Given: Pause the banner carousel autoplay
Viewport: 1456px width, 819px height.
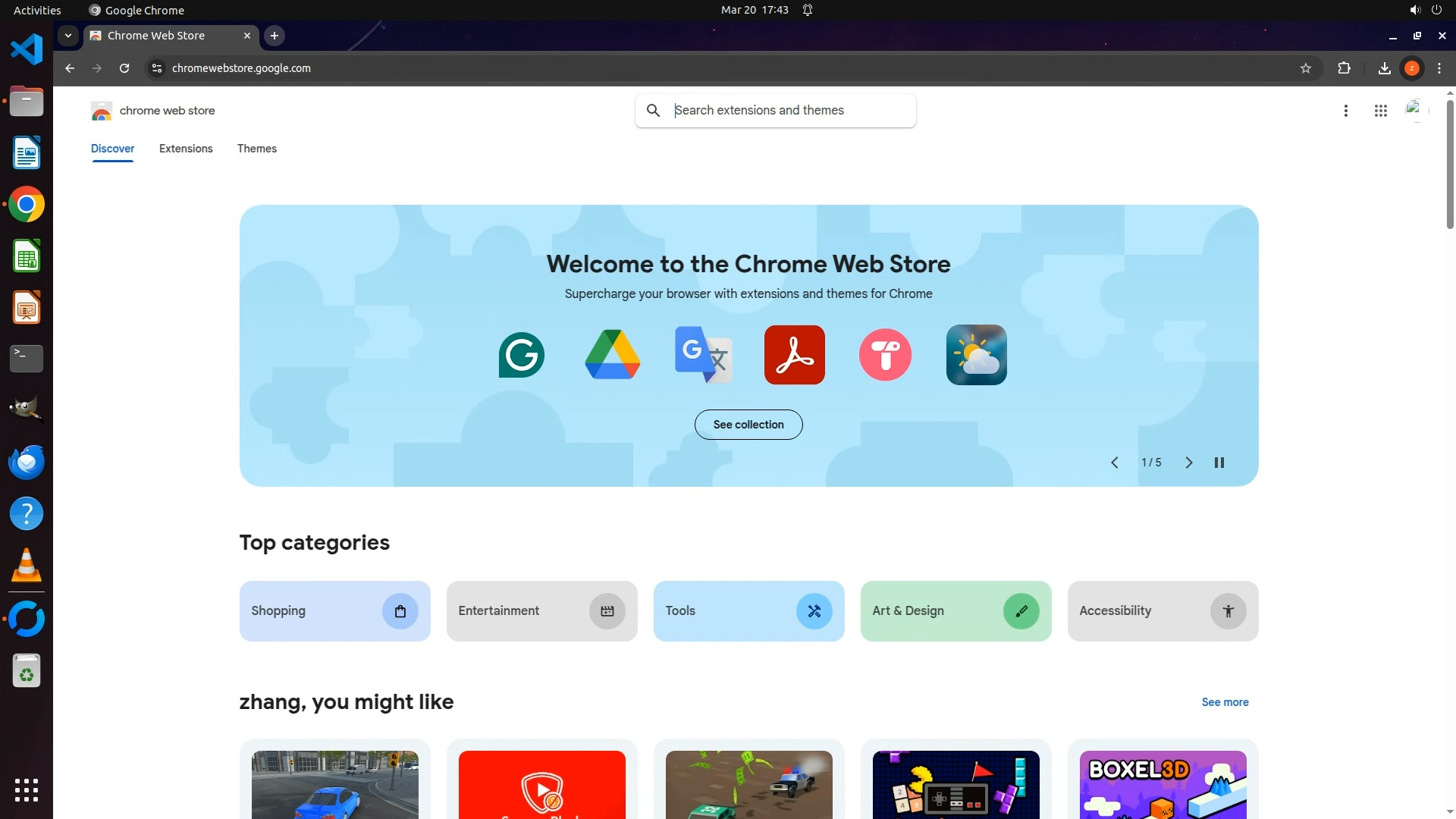Looking at the screenshot, I should click(x=1219, y=463).
